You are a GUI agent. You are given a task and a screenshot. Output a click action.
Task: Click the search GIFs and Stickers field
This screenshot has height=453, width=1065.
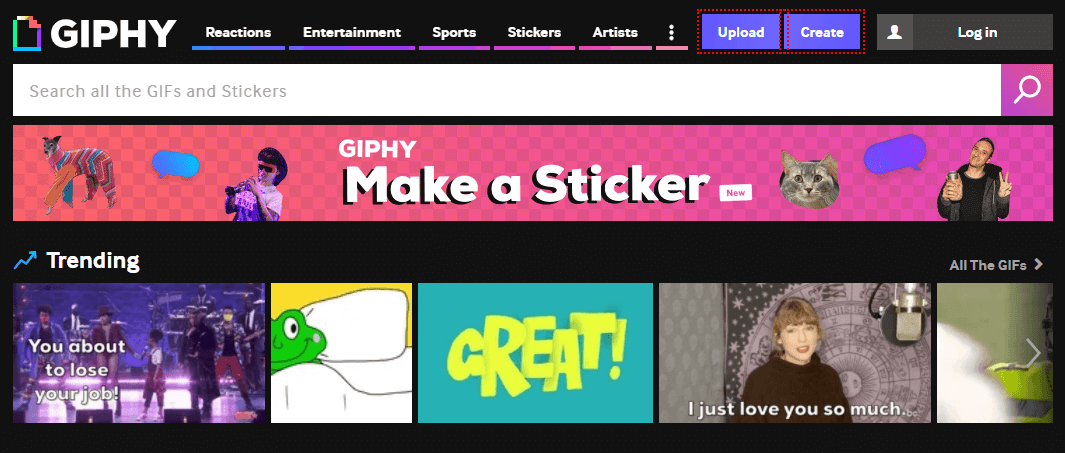tap(507, 90)
